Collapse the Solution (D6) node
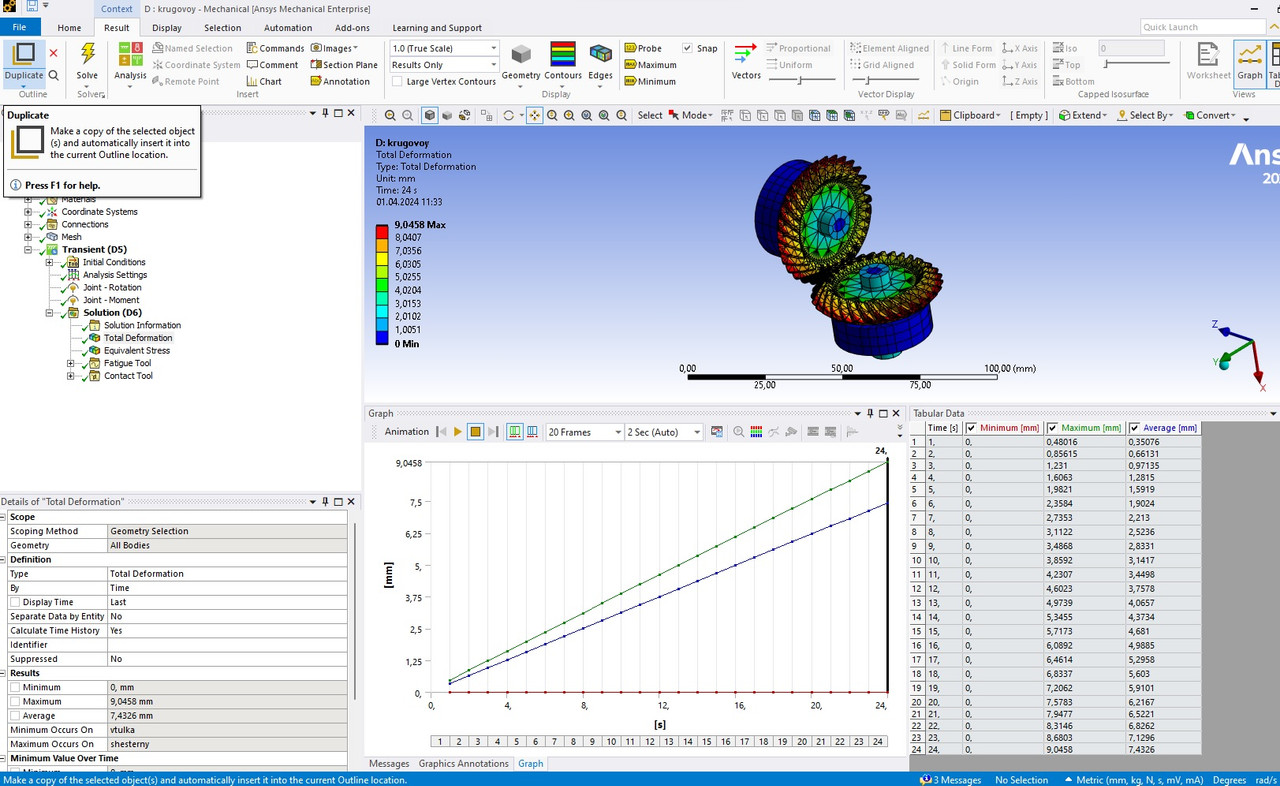Viewport: 1280px width, 786px height. tap(49, 313)
